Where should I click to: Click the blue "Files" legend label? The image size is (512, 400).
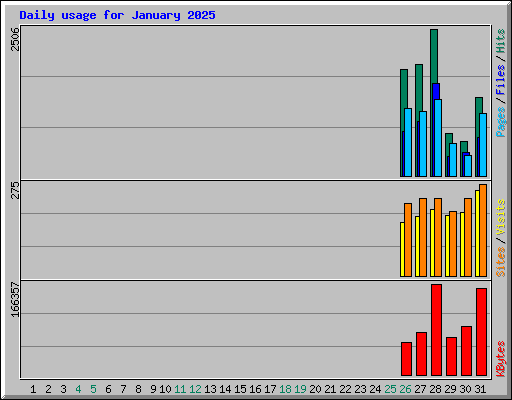pos(500,79)
